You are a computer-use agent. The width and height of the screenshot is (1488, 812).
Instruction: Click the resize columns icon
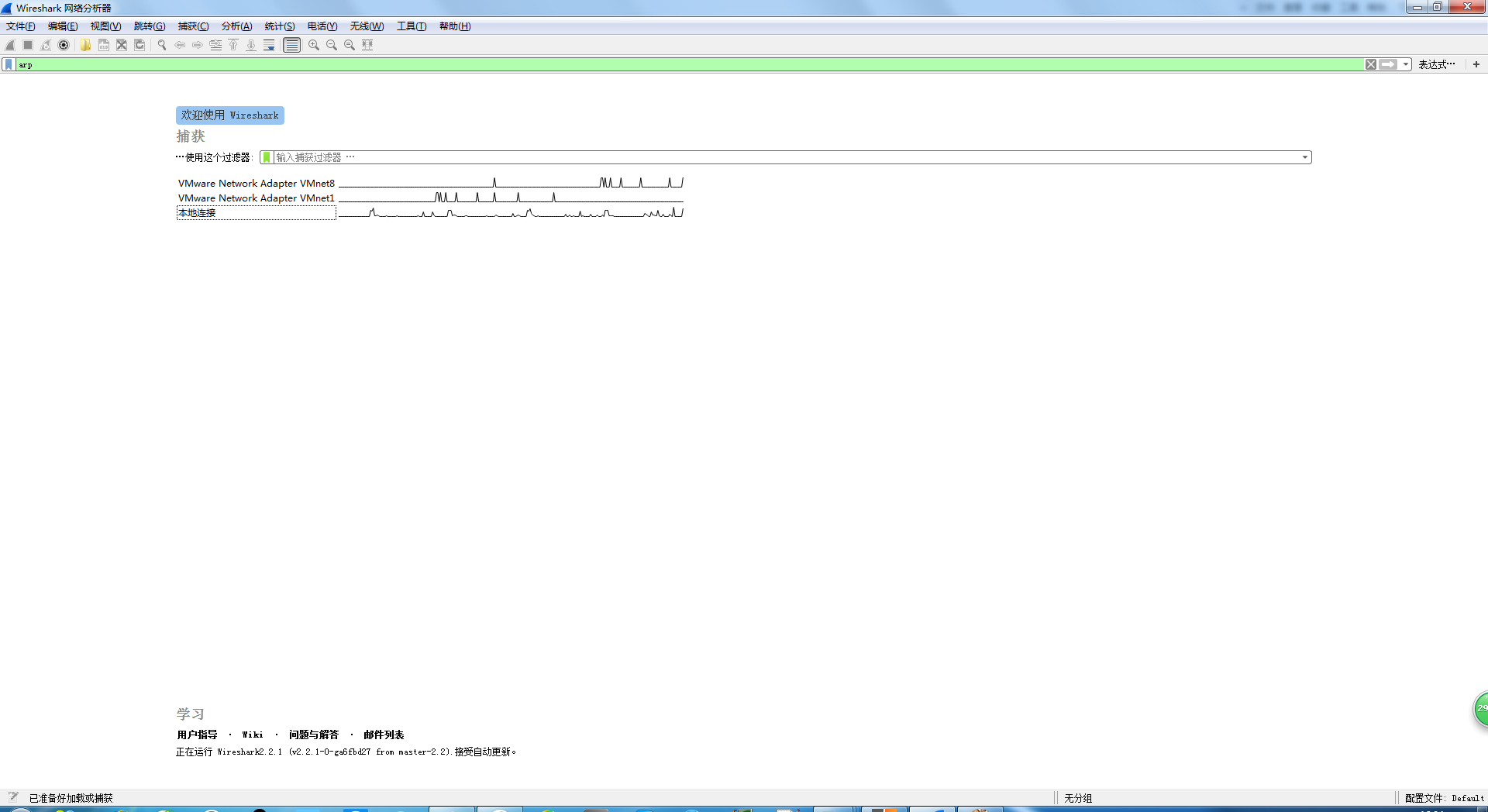point(367,45)
